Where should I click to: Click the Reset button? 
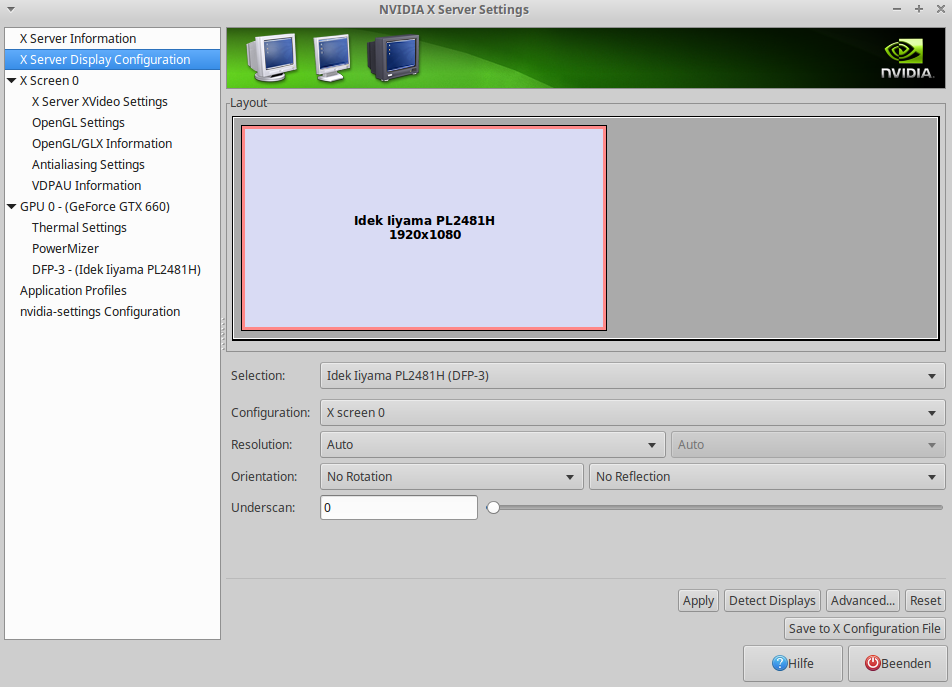point(925,600)
